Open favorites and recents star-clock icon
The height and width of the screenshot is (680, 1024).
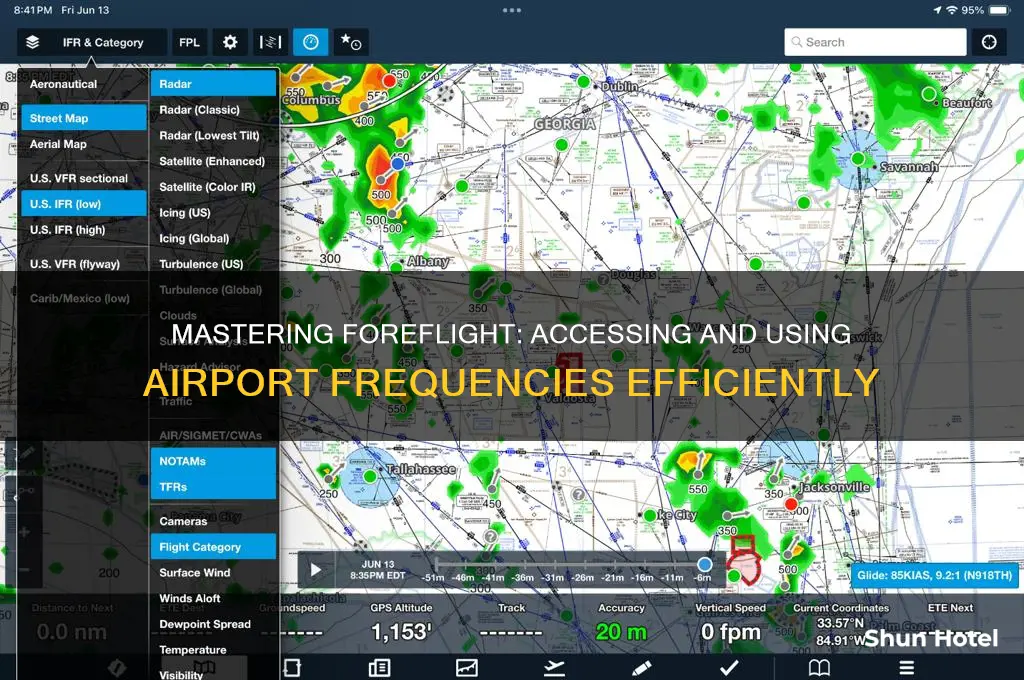351,42
